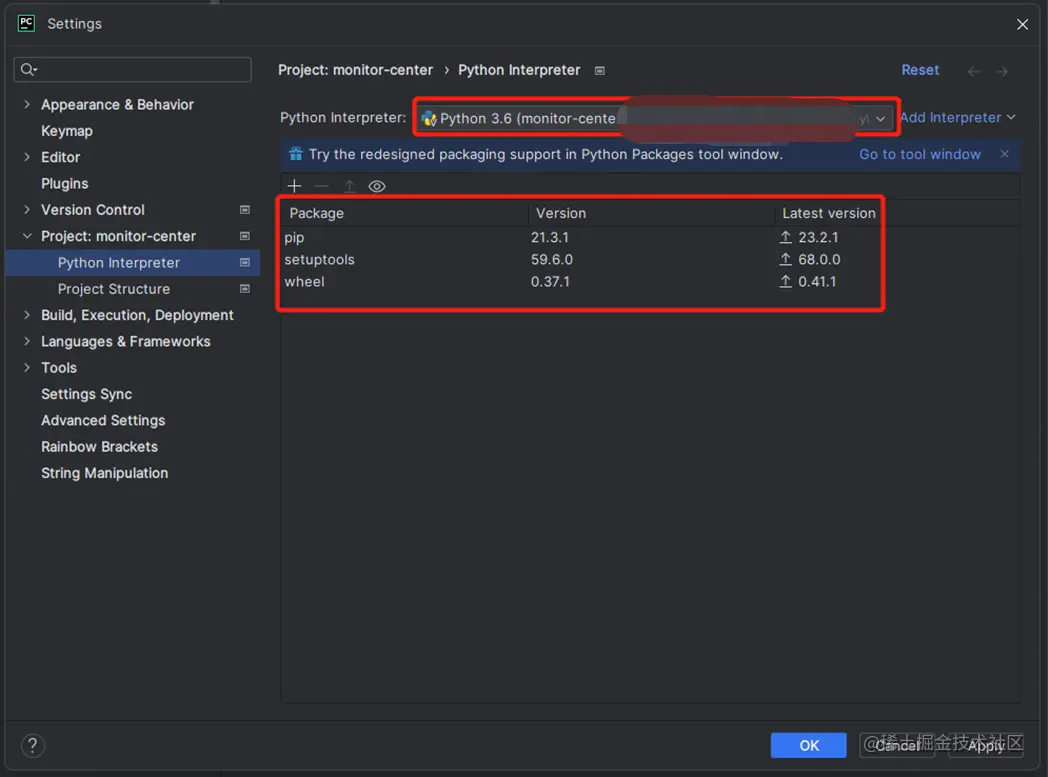The height and width of the screenshot is (777, 1048).
Task: Click the OK button
Action: 809,745
